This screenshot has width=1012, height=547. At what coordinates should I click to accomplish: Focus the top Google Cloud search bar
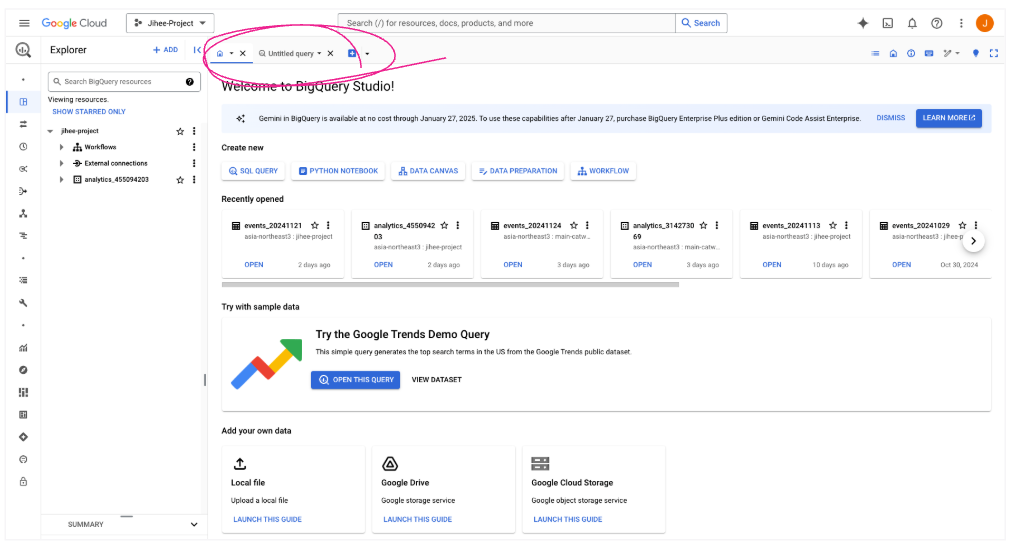(507, 23)
